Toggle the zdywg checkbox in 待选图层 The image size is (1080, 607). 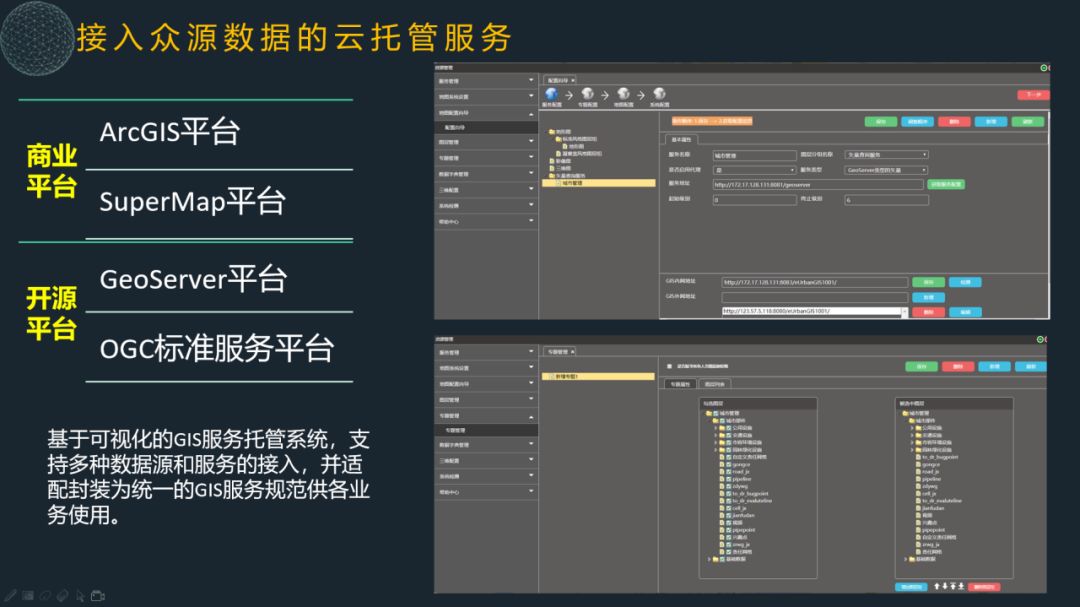point(729,486)
